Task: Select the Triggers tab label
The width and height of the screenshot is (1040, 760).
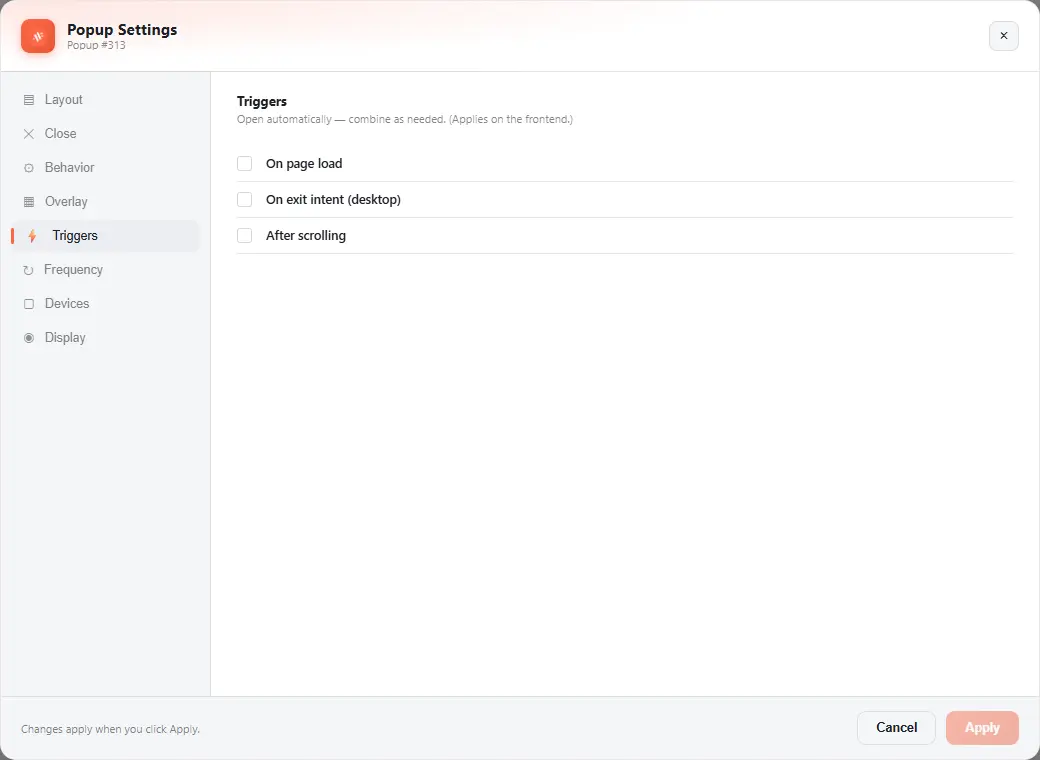Action: (x=75, y=235)
